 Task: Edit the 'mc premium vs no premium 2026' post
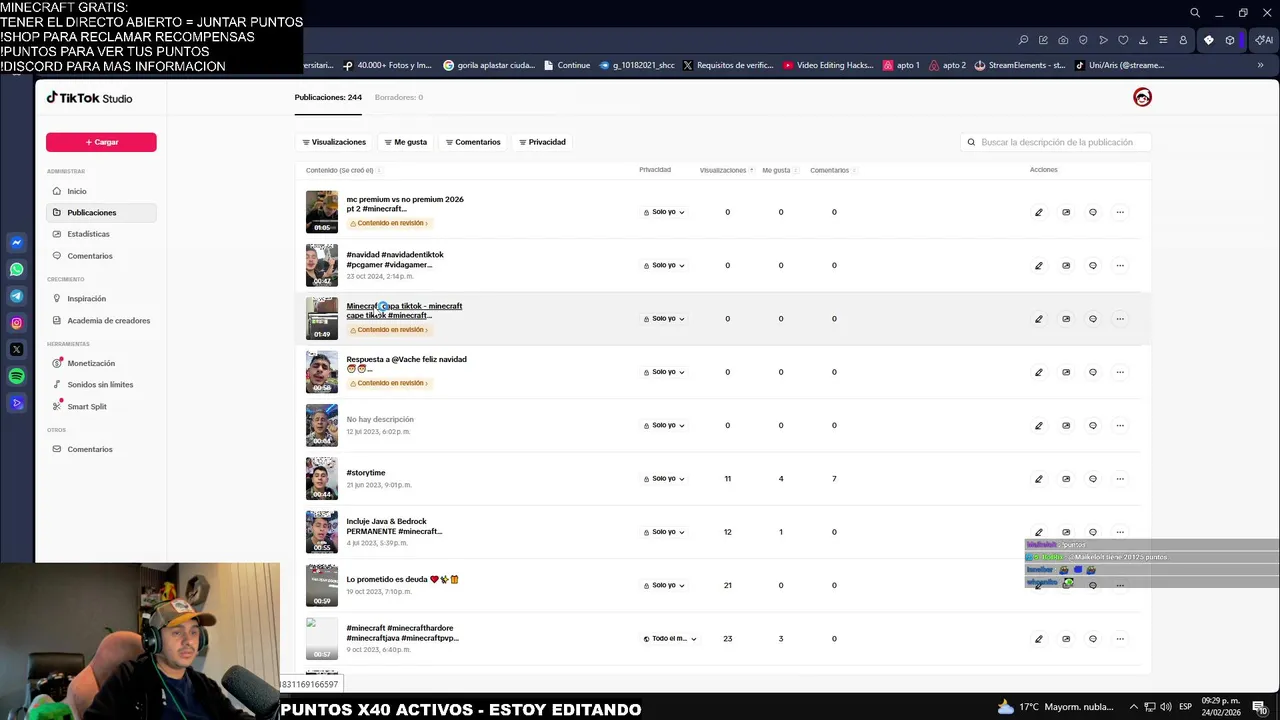[x=1038, y=212]
